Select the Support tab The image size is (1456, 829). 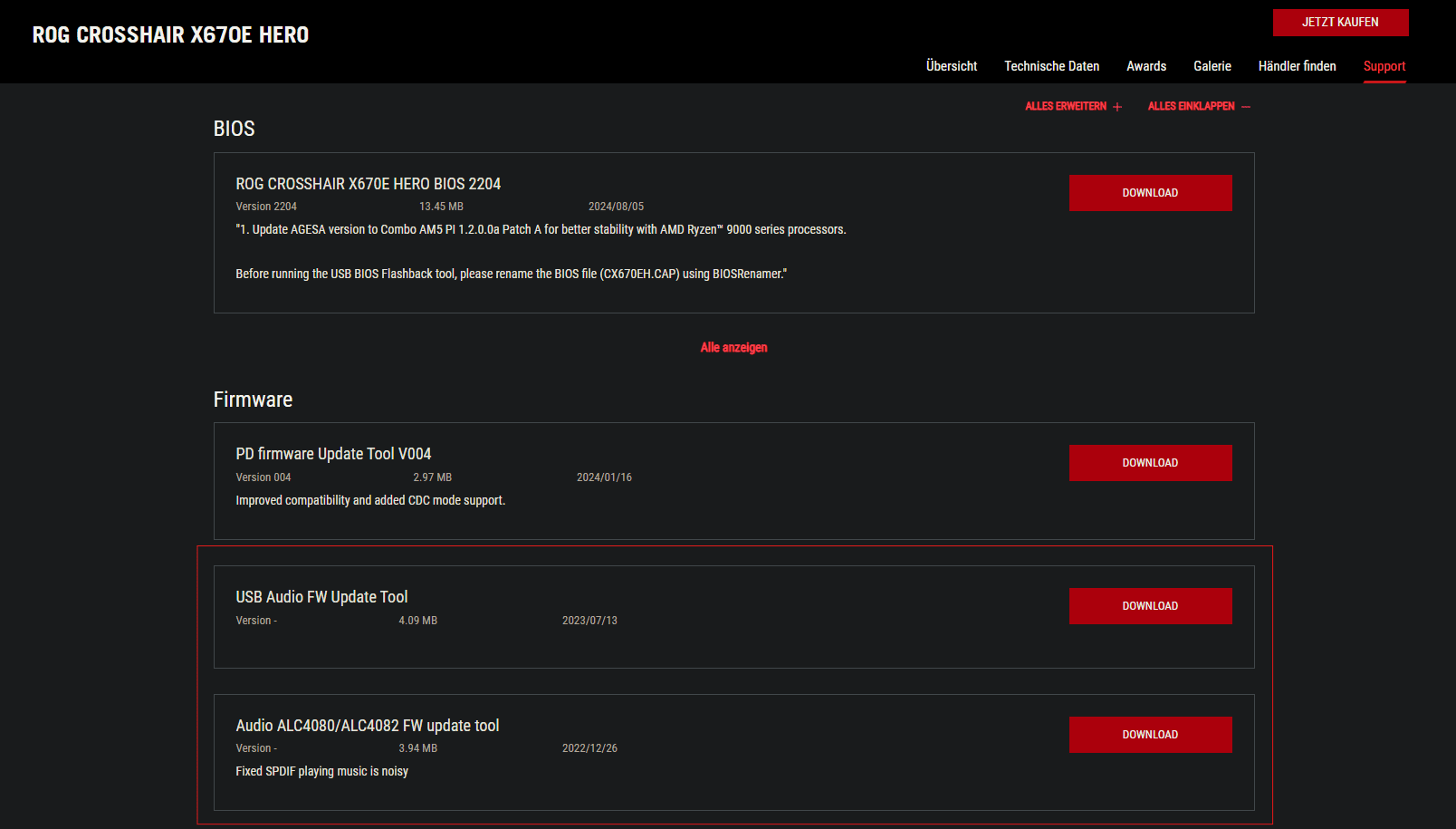[1384, 66]
